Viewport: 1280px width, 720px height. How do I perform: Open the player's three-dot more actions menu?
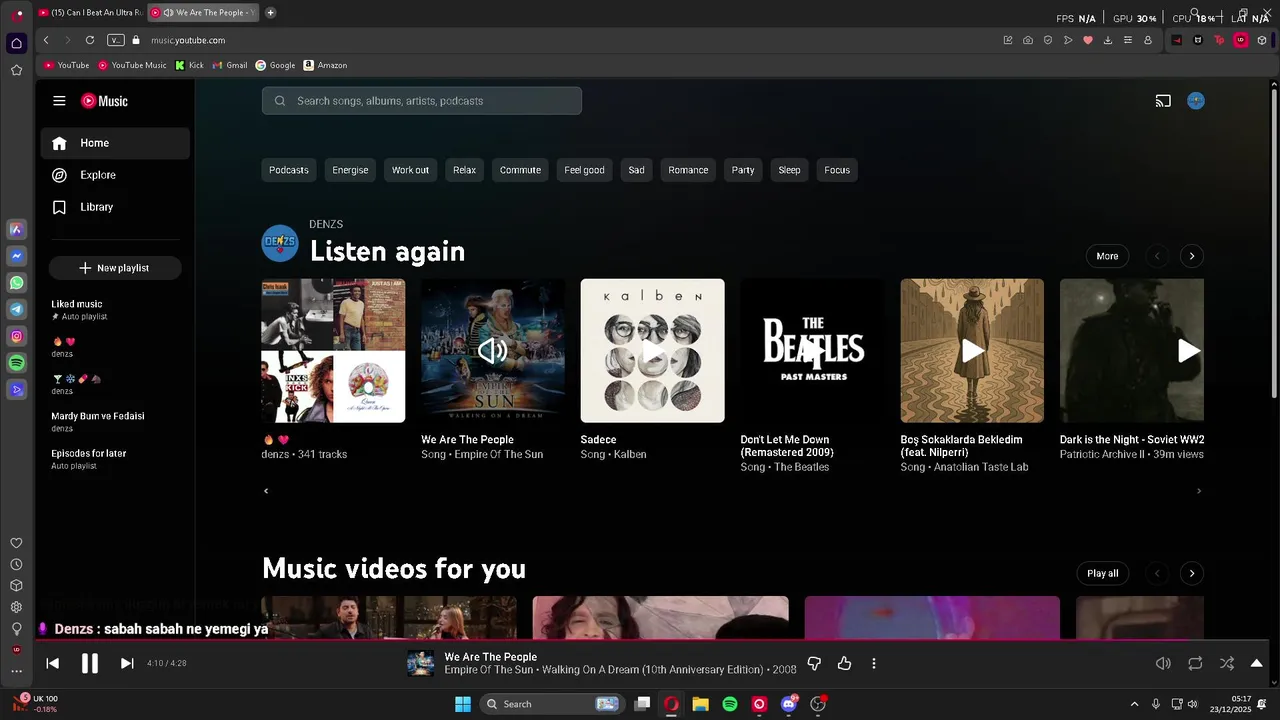874,663
